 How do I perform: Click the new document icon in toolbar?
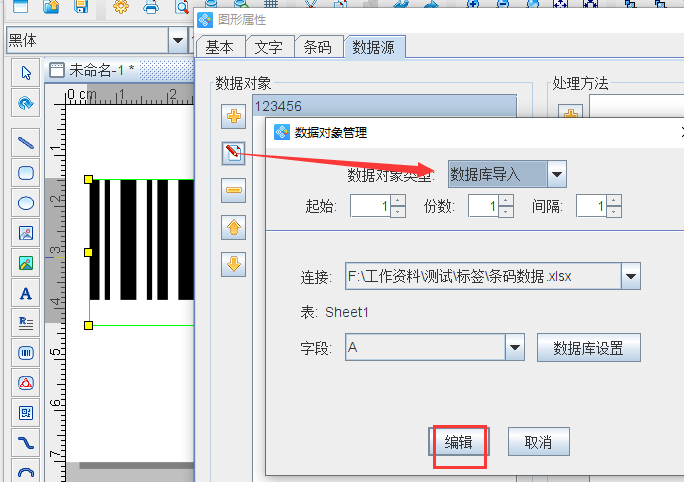(21, 6)
